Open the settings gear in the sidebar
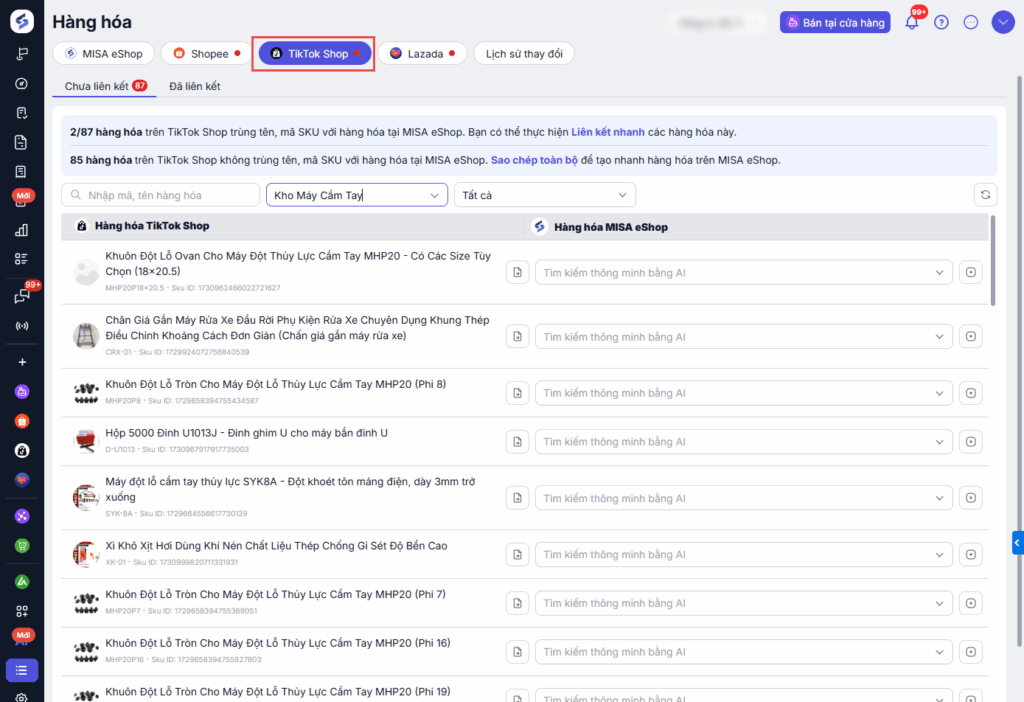Image resolution: width=1024 pixels, height=702 pixels. pyautogui.click(x=22, y=697)
